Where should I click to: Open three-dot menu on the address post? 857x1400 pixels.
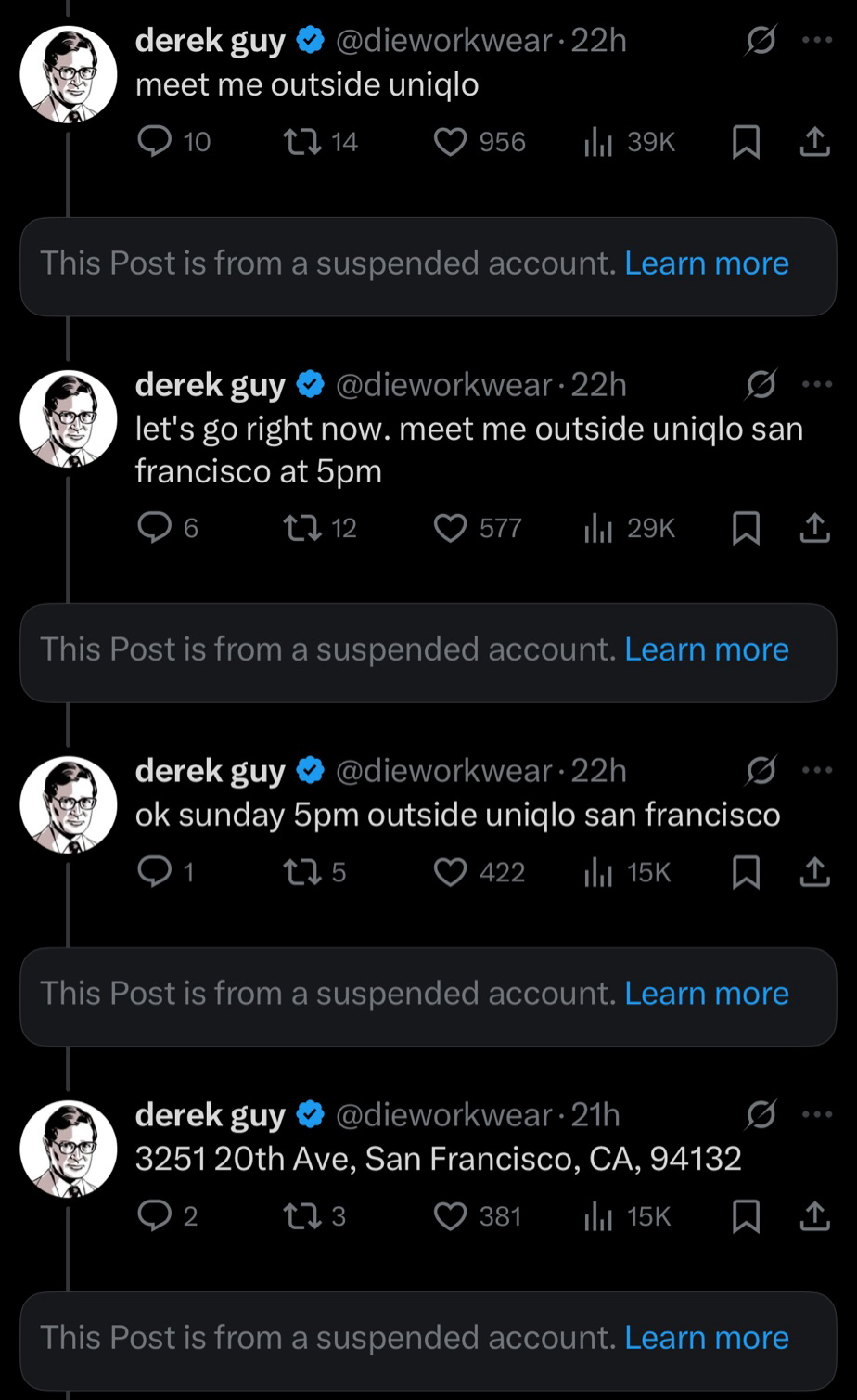click(x=817, y=1114)
